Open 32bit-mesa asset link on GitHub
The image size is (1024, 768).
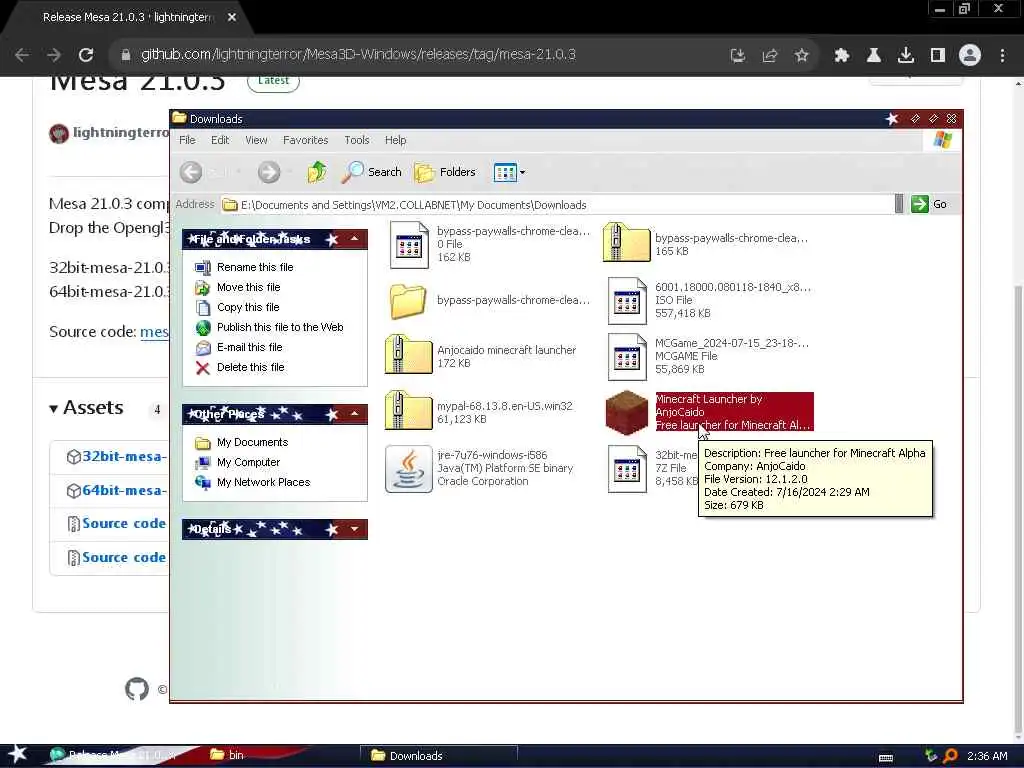tap(125, 456)
